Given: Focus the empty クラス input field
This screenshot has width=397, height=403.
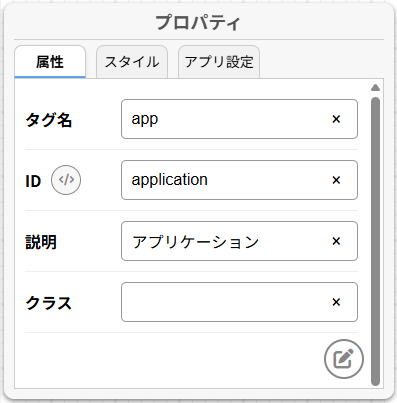Looking at the screenshot, I should coord(239,302).
